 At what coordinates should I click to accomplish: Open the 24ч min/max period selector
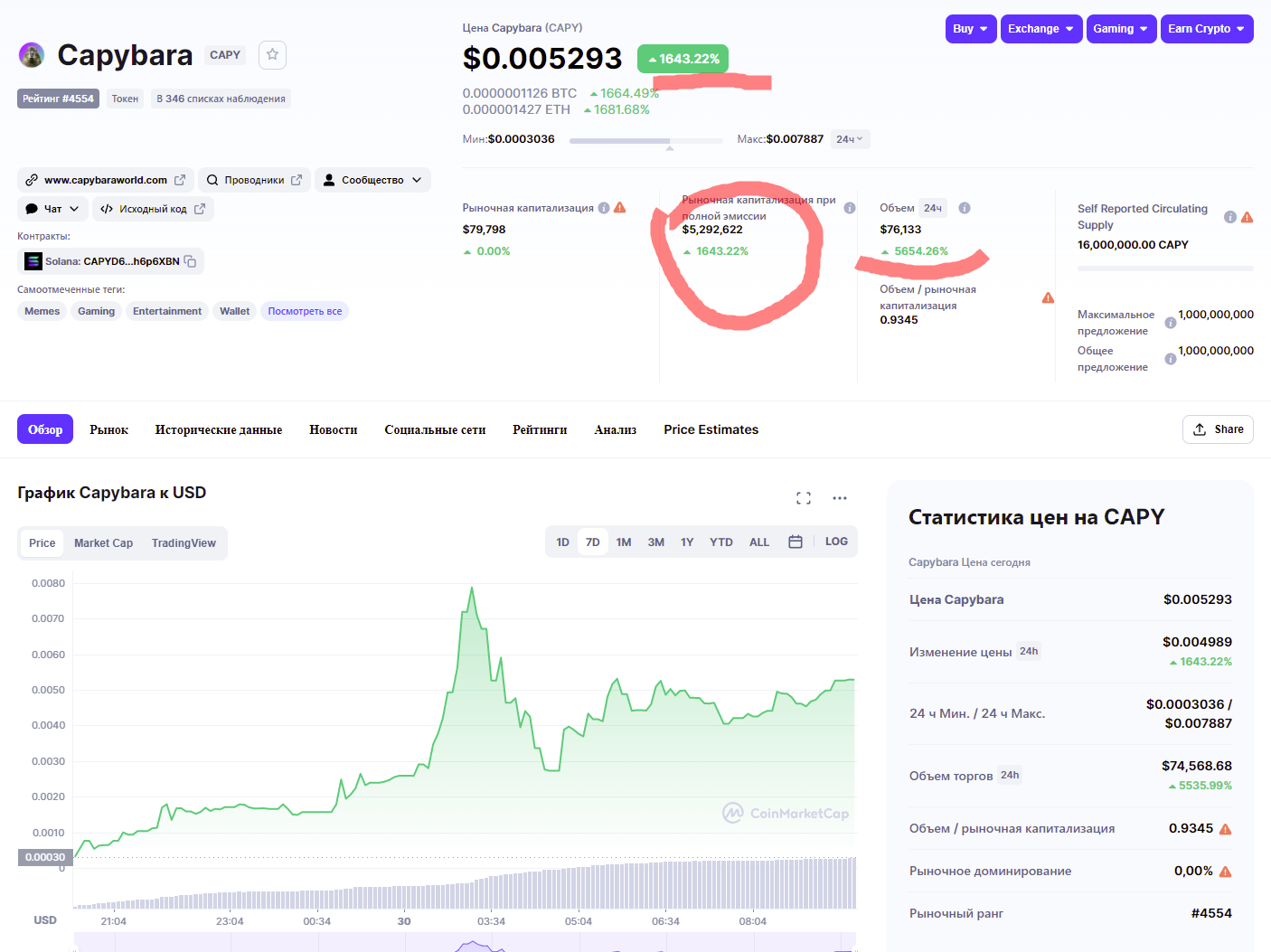click(849, 139)
